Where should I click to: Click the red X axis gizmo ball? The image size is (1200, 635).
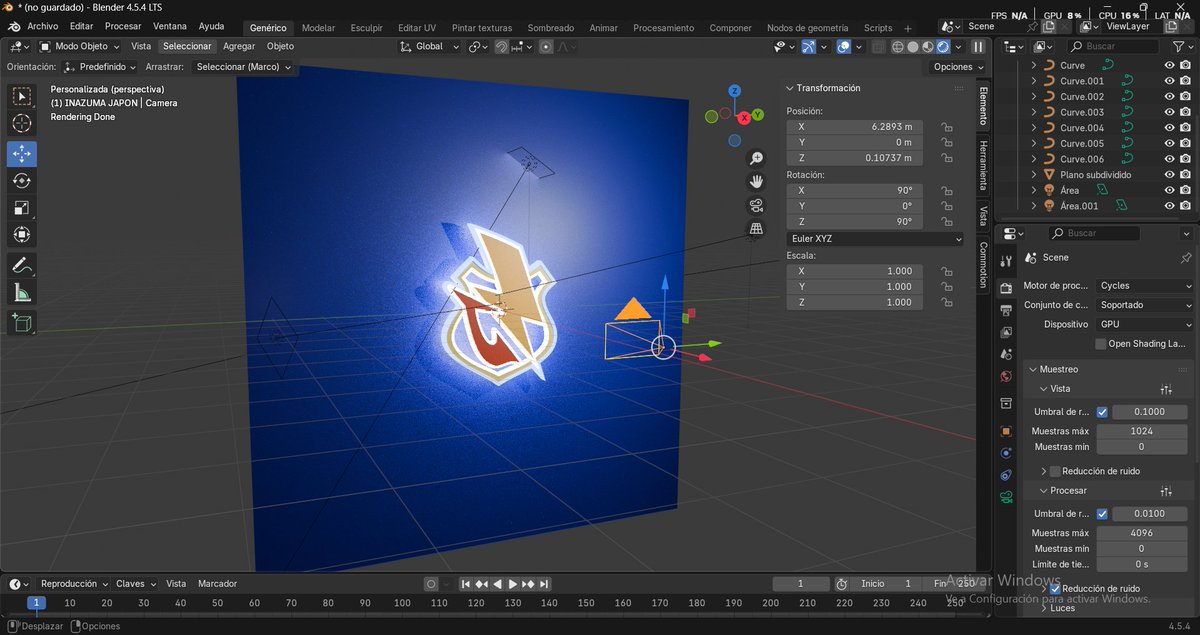(x=742, y=116)
